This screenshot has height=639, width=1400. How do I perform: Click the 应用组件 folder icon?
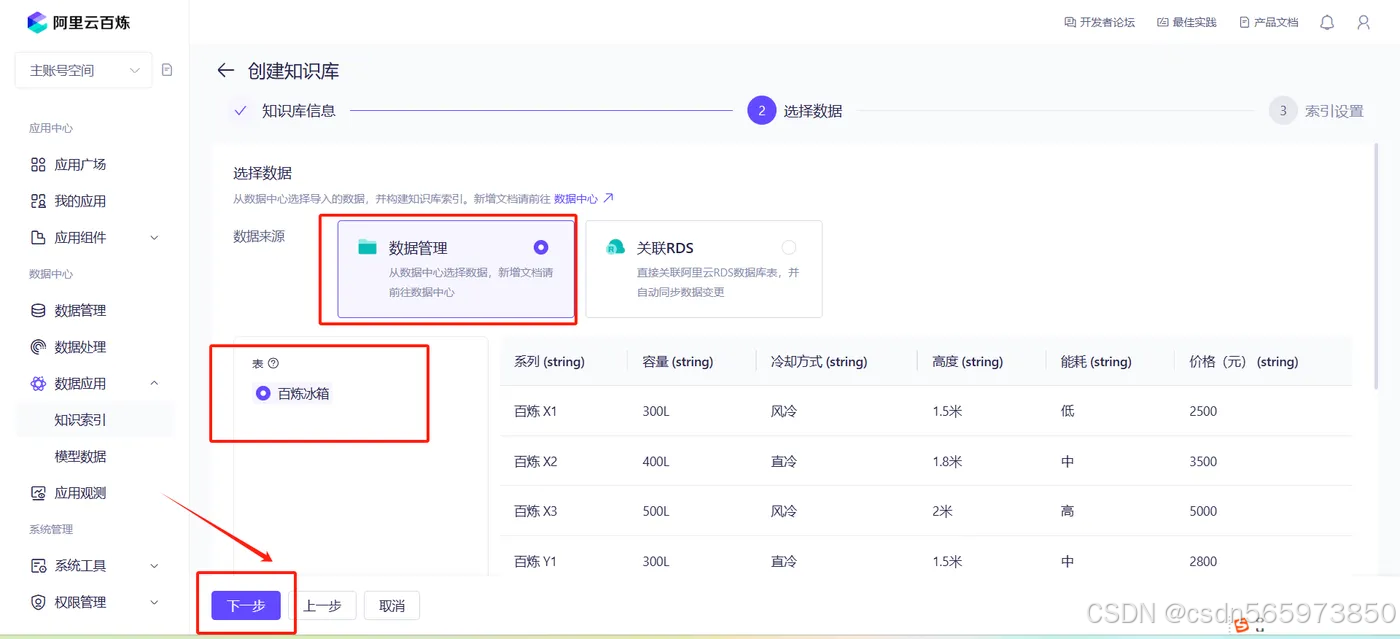click(x=38, y=237)
